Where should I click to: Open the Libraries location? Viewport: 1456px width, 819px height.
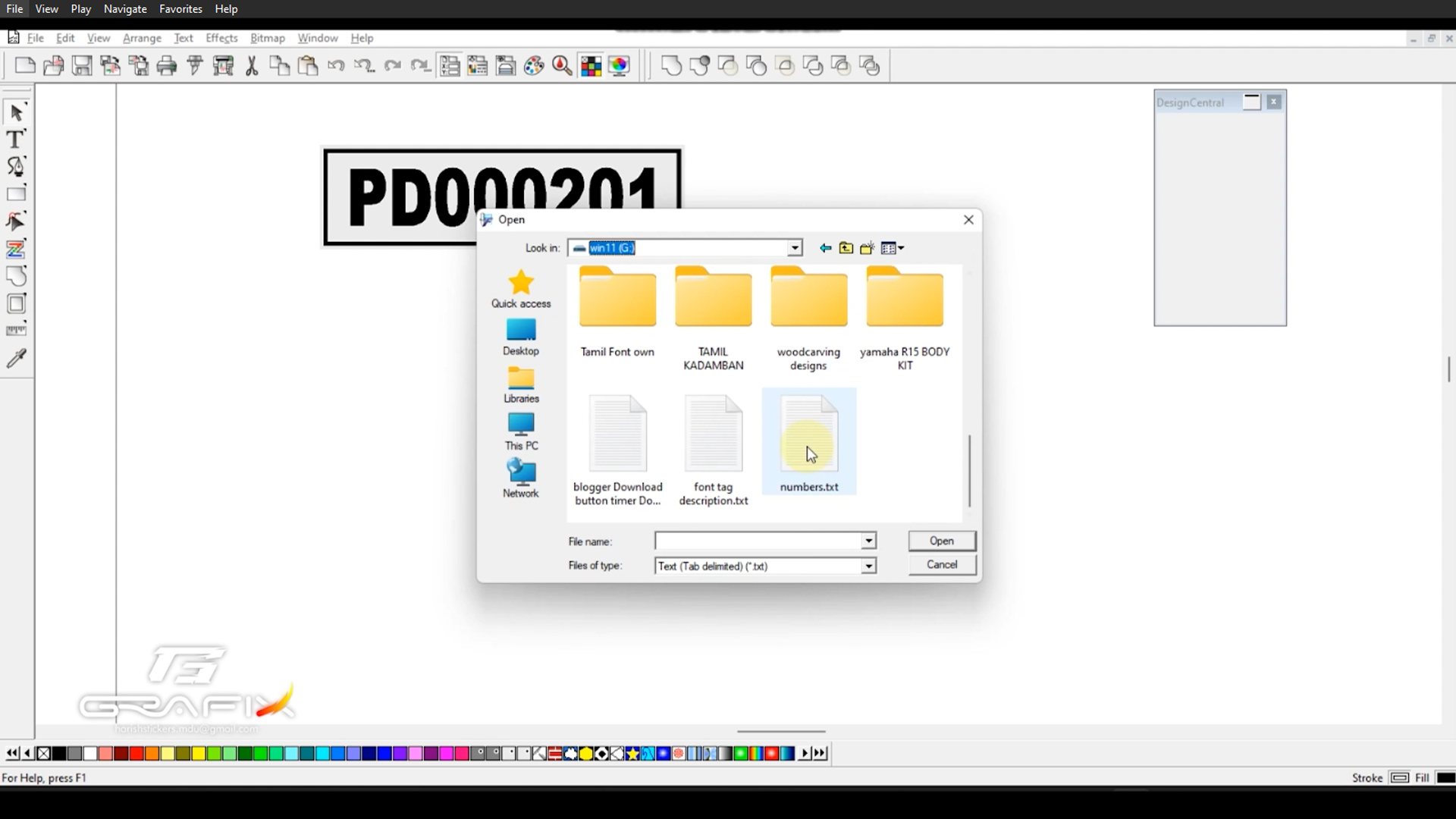click(521, 384)
